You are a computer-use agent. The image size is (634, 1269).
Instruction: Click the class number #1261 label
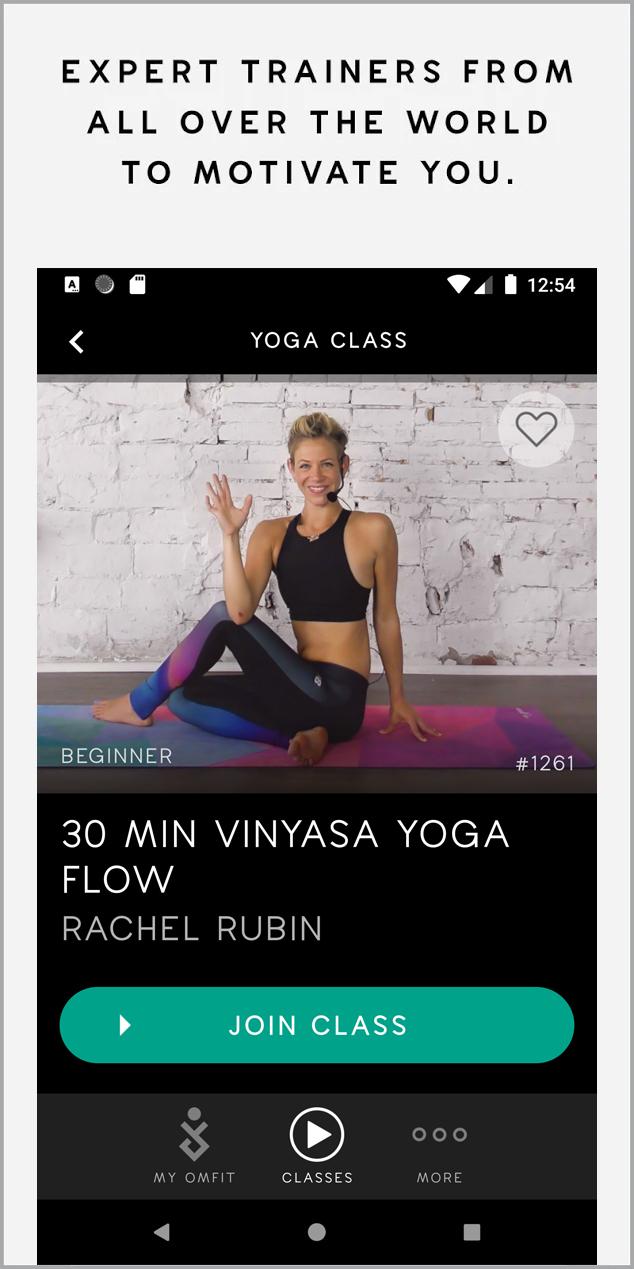545,763
